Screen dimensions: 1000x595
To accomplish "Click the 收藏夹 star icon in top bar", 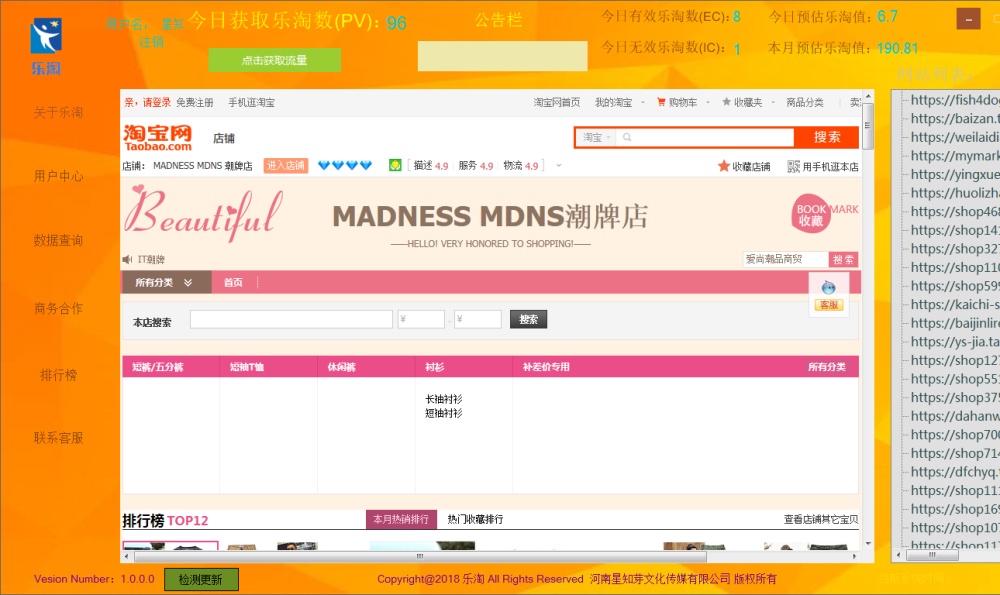I will click(x=726, y=102).
